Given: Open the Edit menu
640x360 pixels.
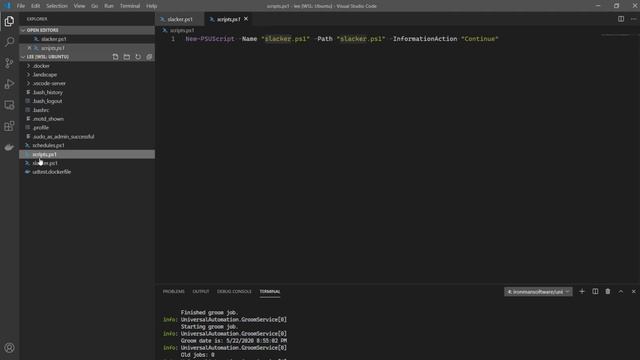Looking at the screenshot, I should click(36, 6).
